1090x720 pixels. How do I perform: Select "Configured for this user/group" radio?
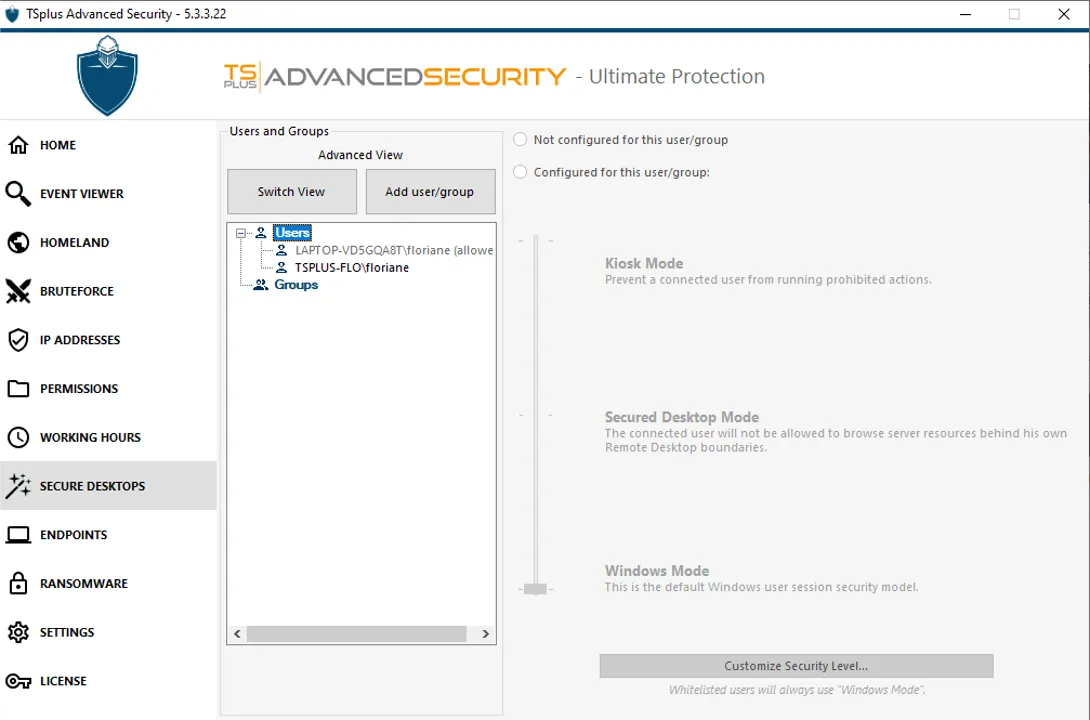pos(520,172)
